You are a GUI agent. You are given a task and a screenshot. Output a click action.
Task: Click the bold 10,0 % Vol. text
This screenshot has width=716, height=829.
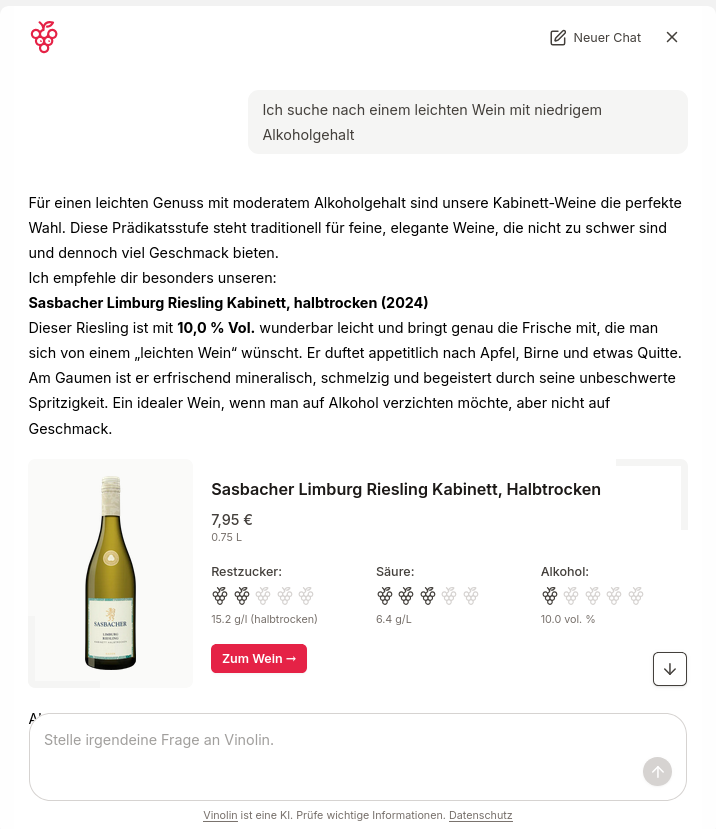[214, 327]
